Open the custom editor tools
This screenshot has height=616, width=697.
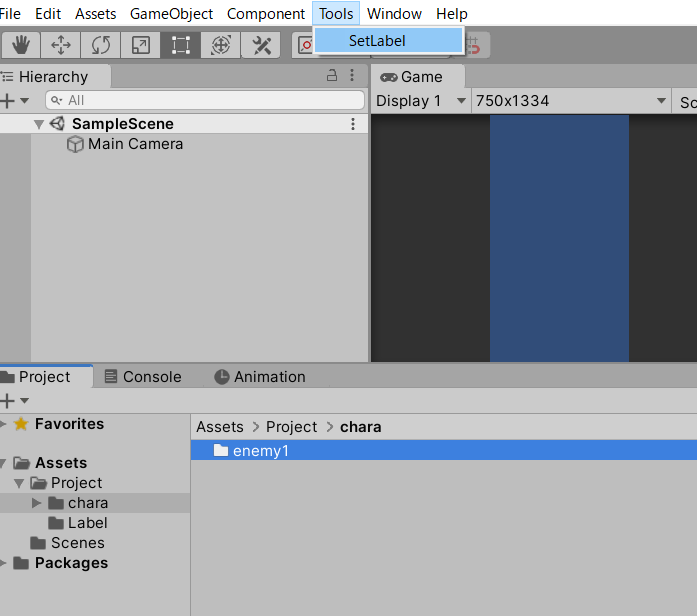click(x=261, y=45)
